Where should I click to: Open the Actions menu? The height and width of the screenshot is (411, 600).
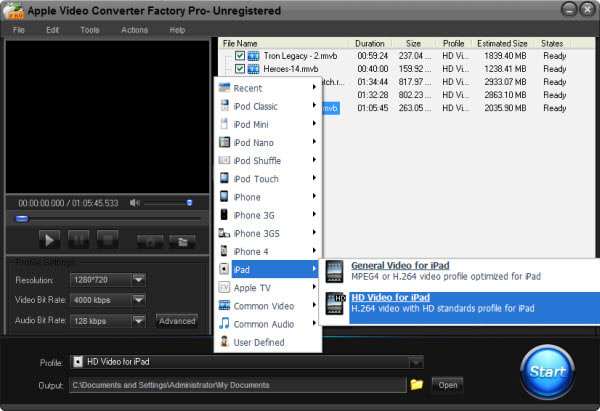134,30
